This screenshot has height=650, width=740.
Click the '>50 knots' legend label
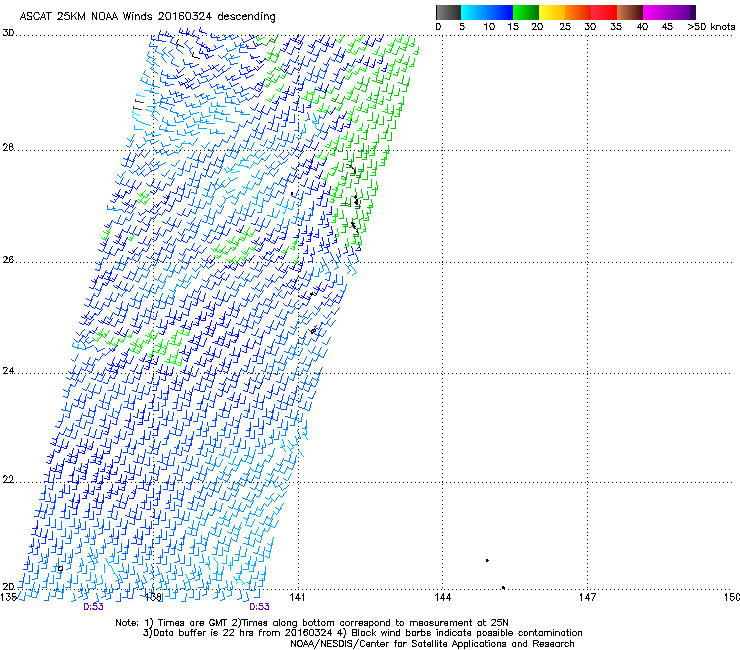coord(711,27)
